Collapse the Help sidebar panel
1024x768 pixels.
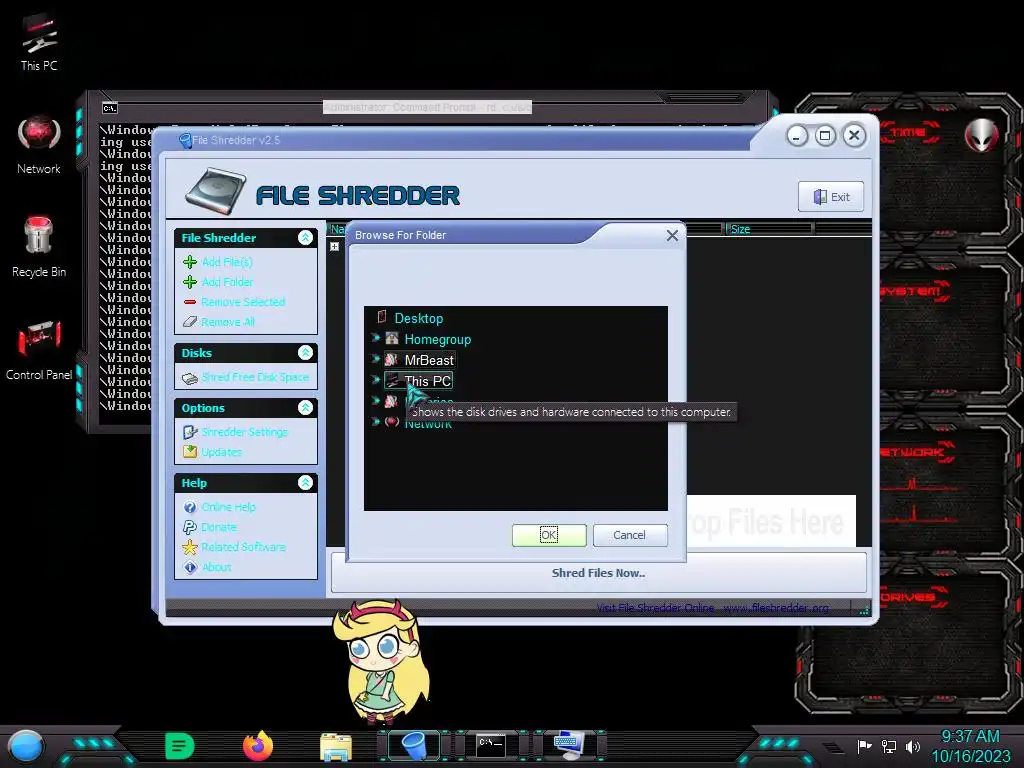click(x=305, y=483)
